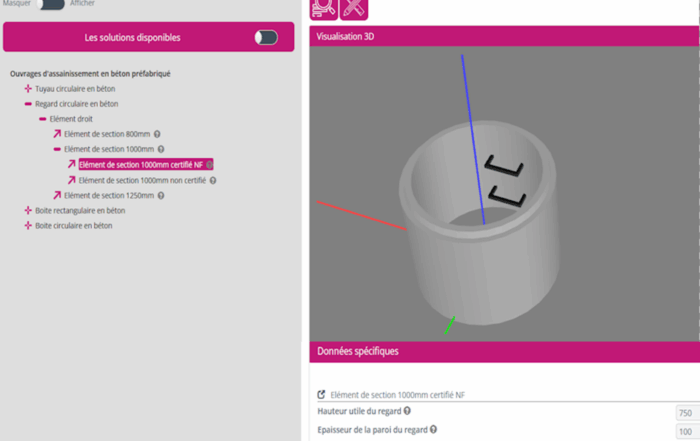Viewport: 700px width, 441px height.
Task: Toggle the Masquer/Afficher switch
Action: pos(50,4)
